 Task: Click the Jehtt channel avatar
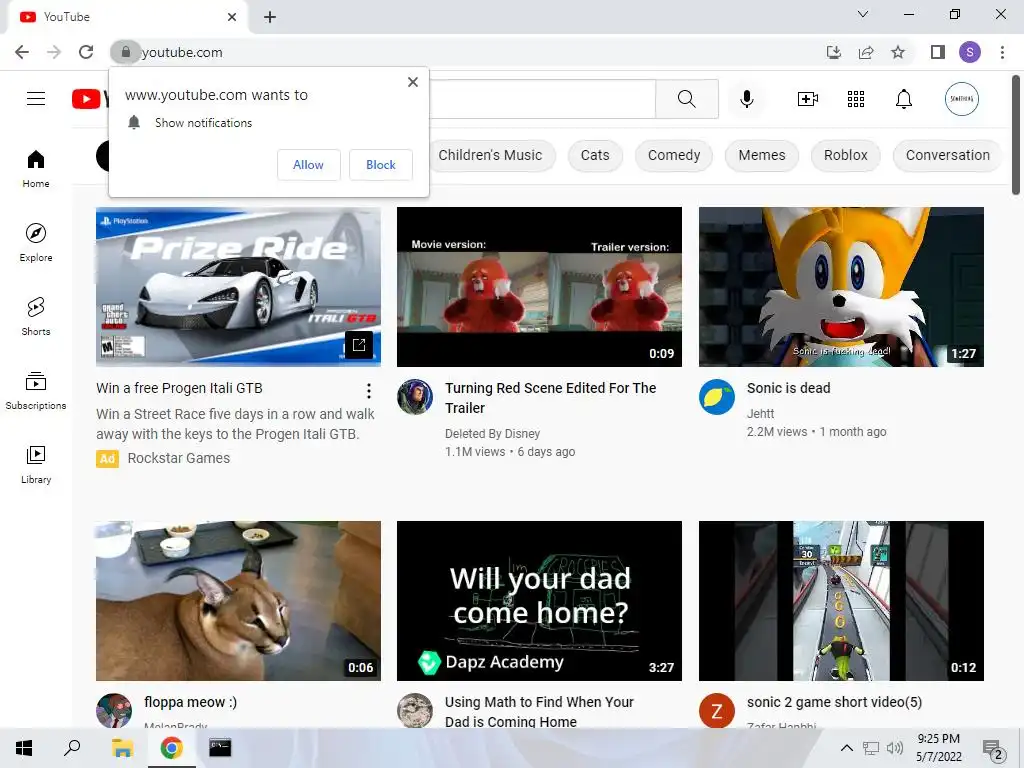tap(716, 396)
